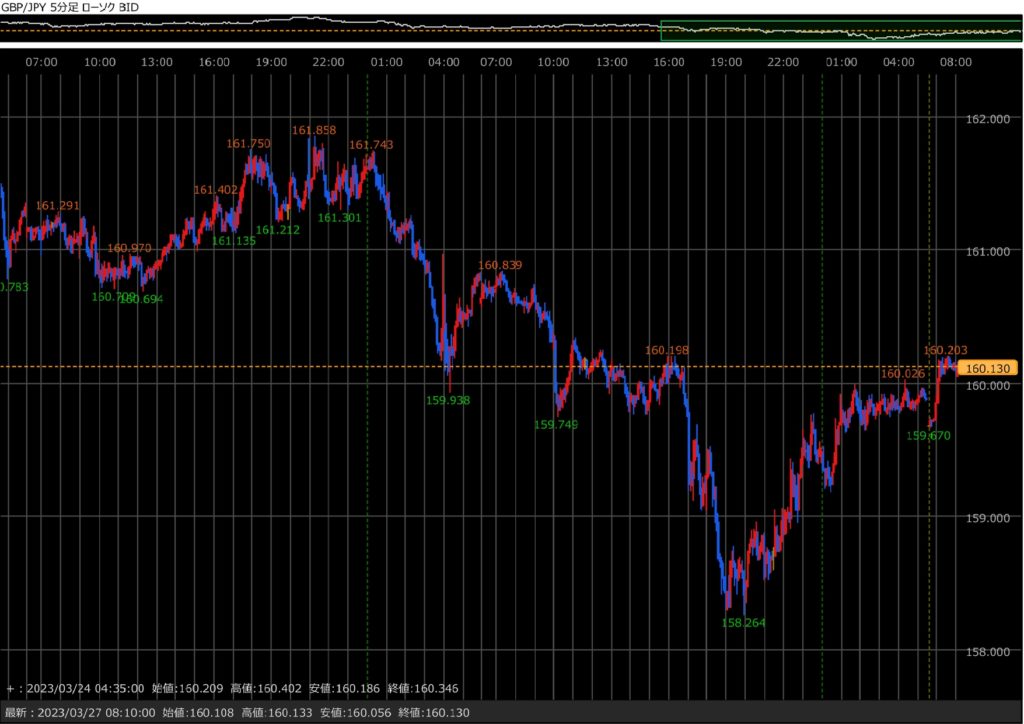Click the 08:00 time axis label
The height and width of the screenshot is (724, 1024).
[x=956, y=61]
